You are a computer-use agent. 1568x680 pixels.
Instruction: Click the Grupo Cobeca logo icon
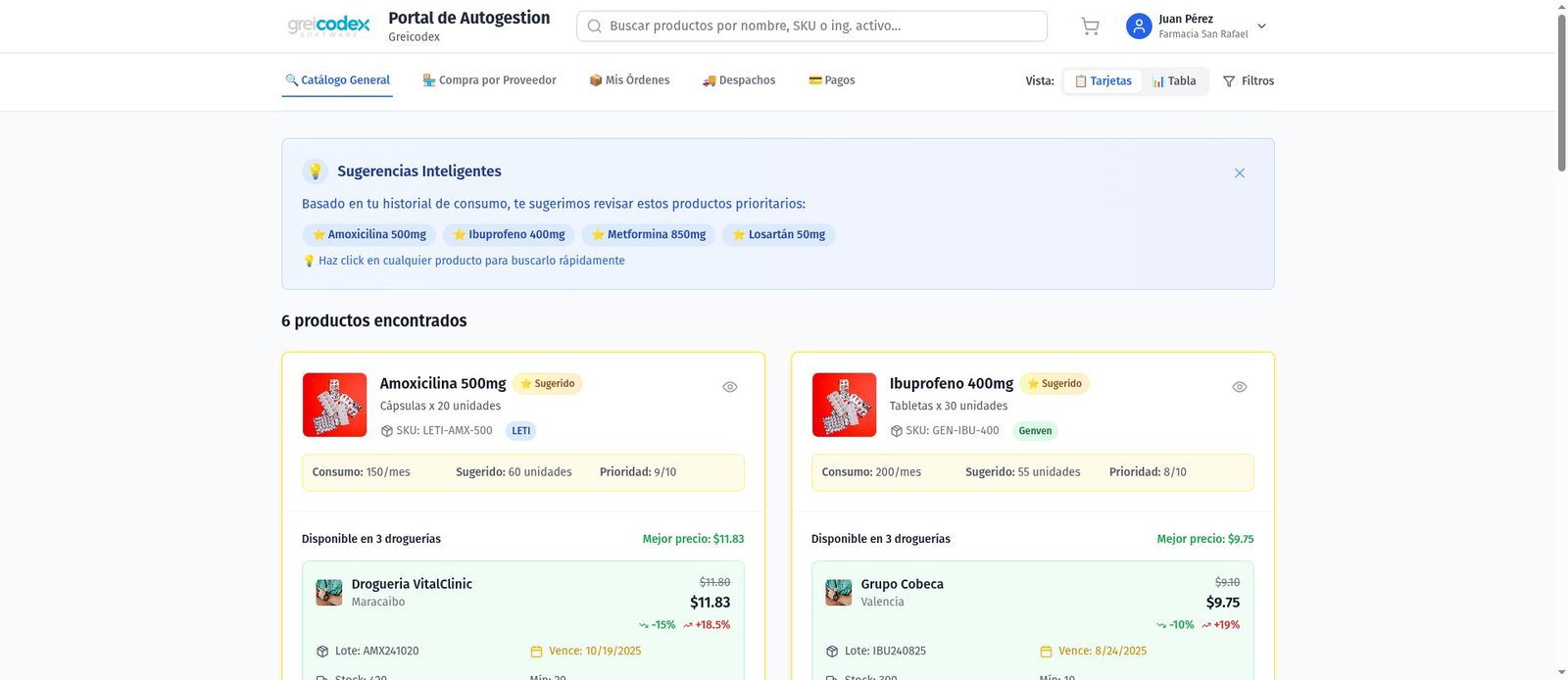(839, 593)
